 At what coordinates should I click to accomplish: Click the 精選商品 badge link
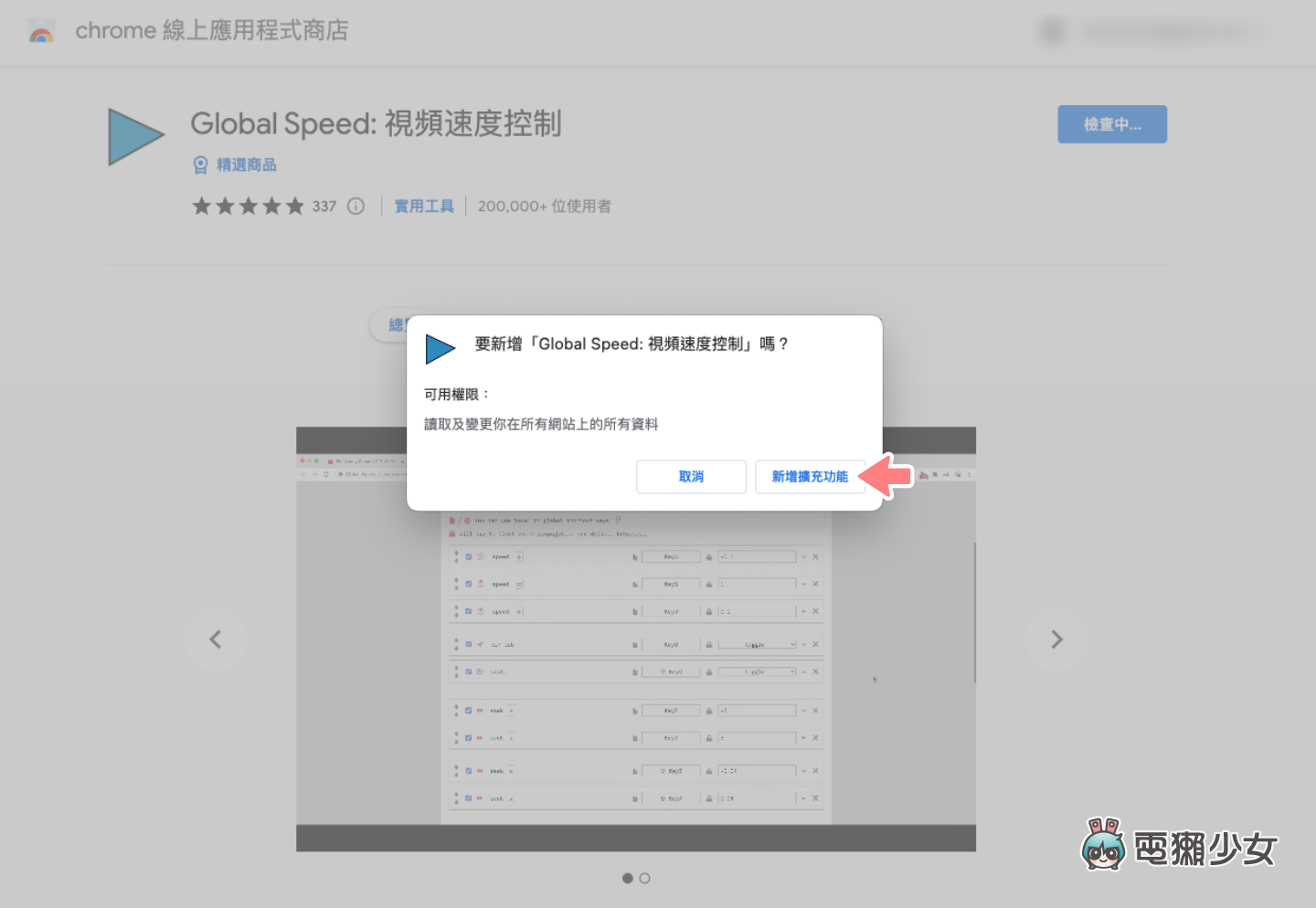pos(247,165)
